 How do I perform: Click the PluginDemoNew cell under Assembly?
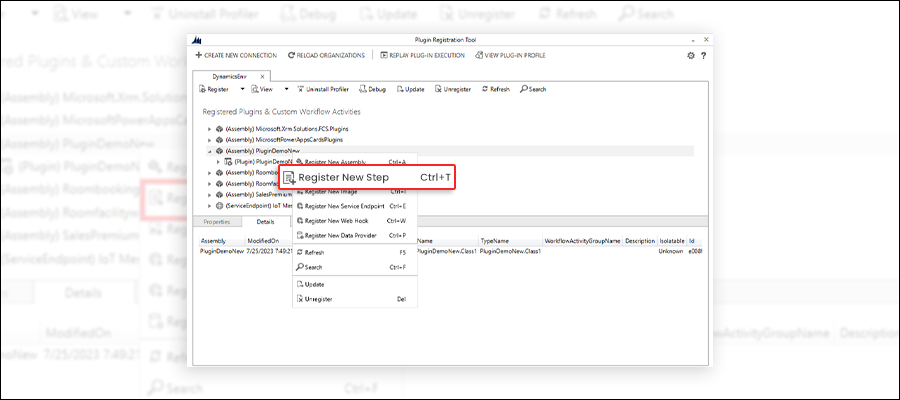[222, 251]
